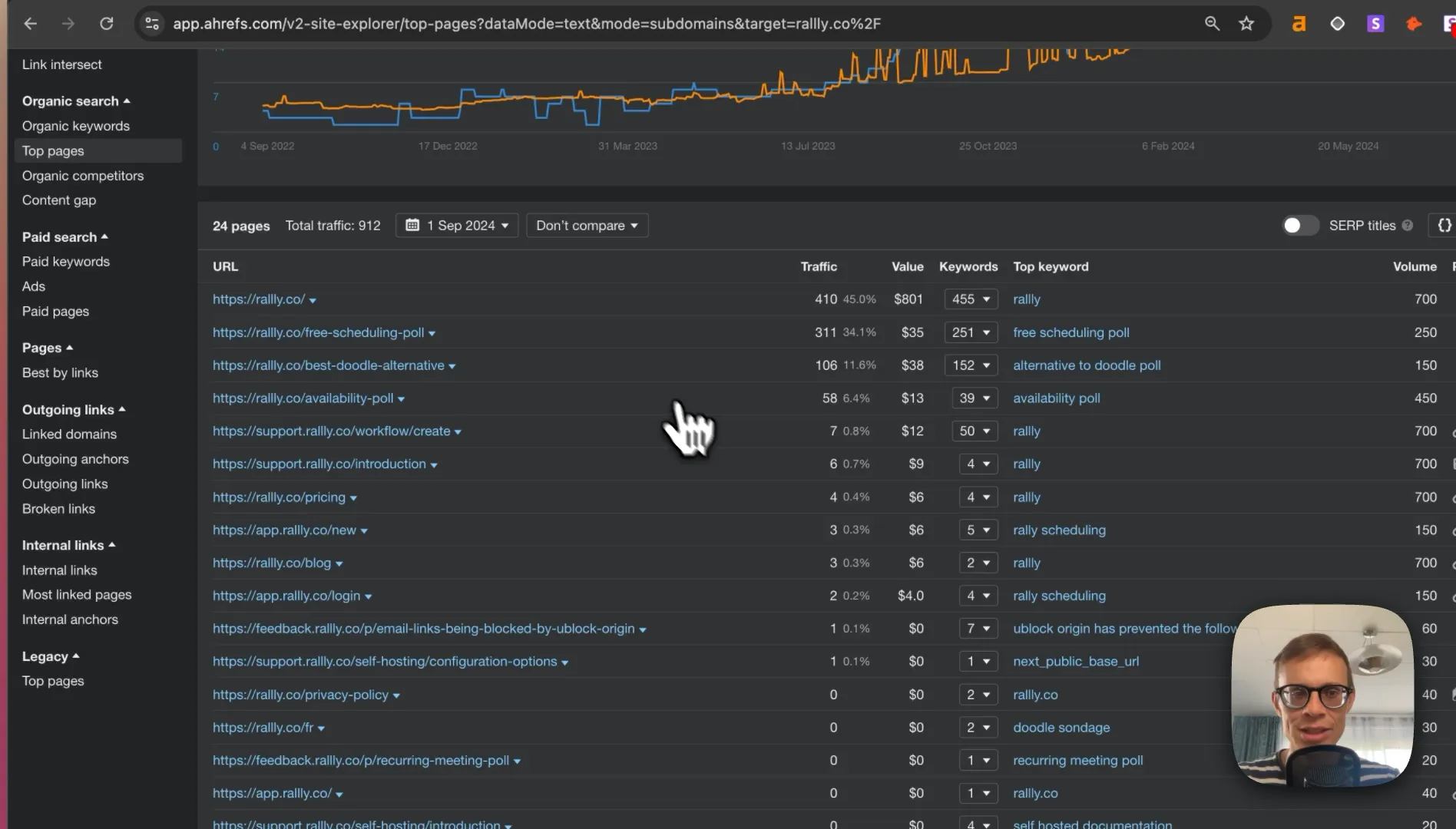This screenshot has width=1456, height=829.
Task: Bookmark this page with the star icon
Action: point(1246,24)
